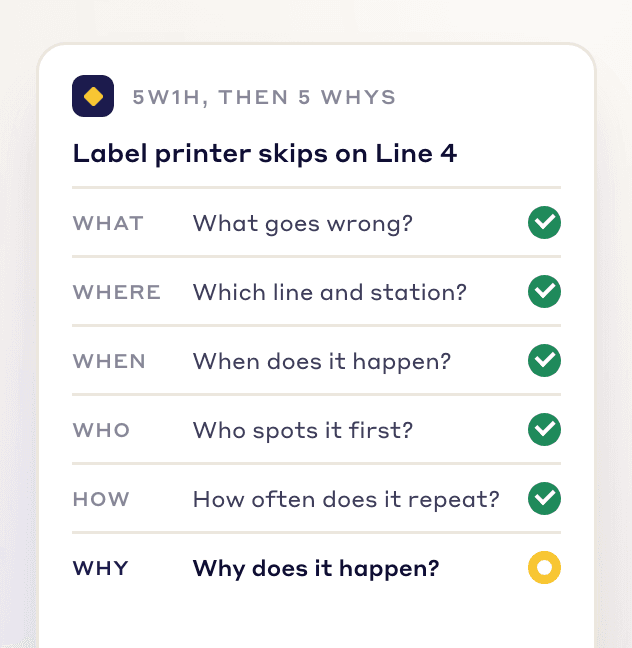Open the 'What goes wrong?' question
Viewport: 632px width, 648px height.
coord(303,224)
